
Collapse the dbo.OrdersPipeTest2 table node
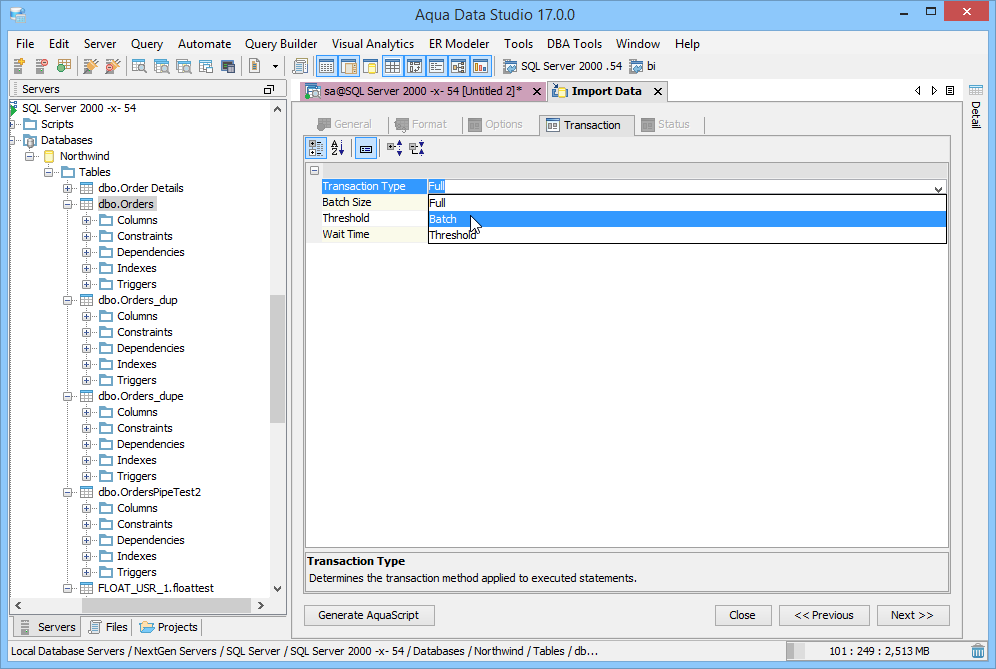pos(67,492)
